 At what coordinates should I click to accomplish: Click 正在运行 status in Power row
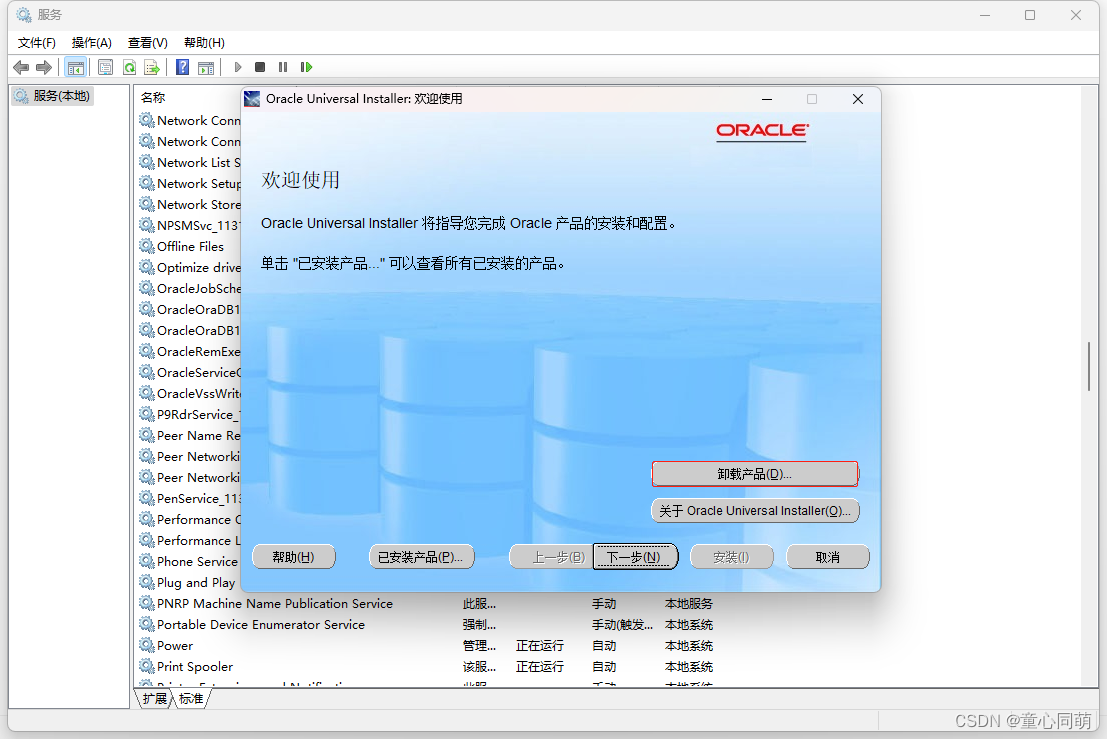pyautogui.click(x=540, y=645)
